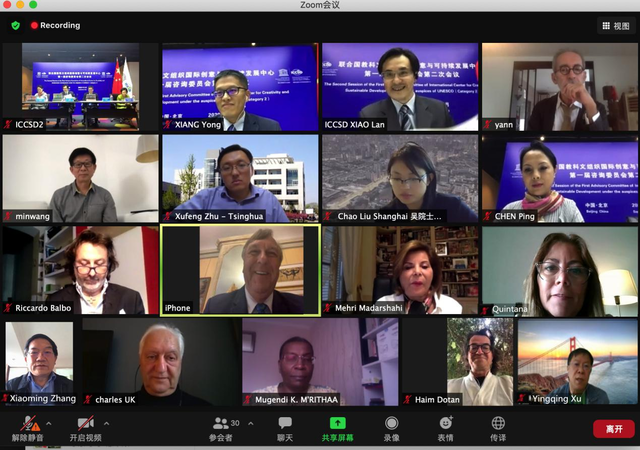Select the highlighted iPhone participant video
The height and width of the screenshot is (450, 640).
click(240, 270)
